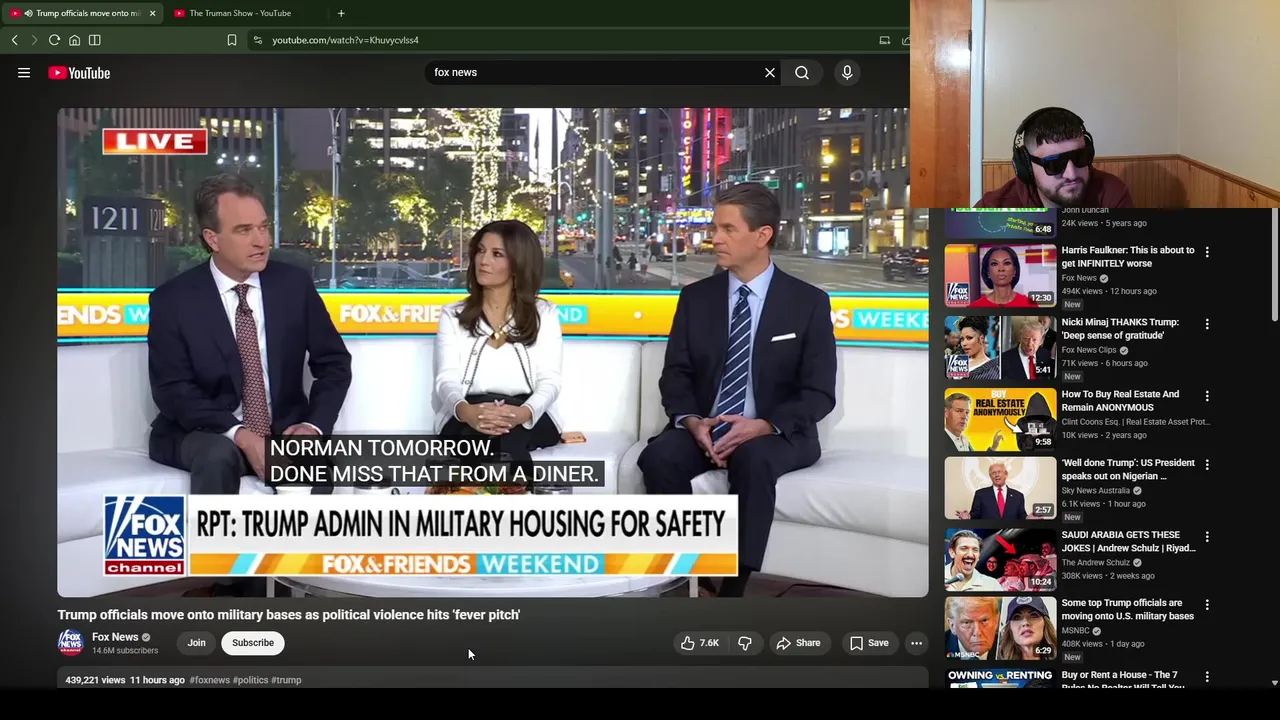1280x720 pixels.
Task: Join the Fox News channel membership
Action: tap(196, 643)
